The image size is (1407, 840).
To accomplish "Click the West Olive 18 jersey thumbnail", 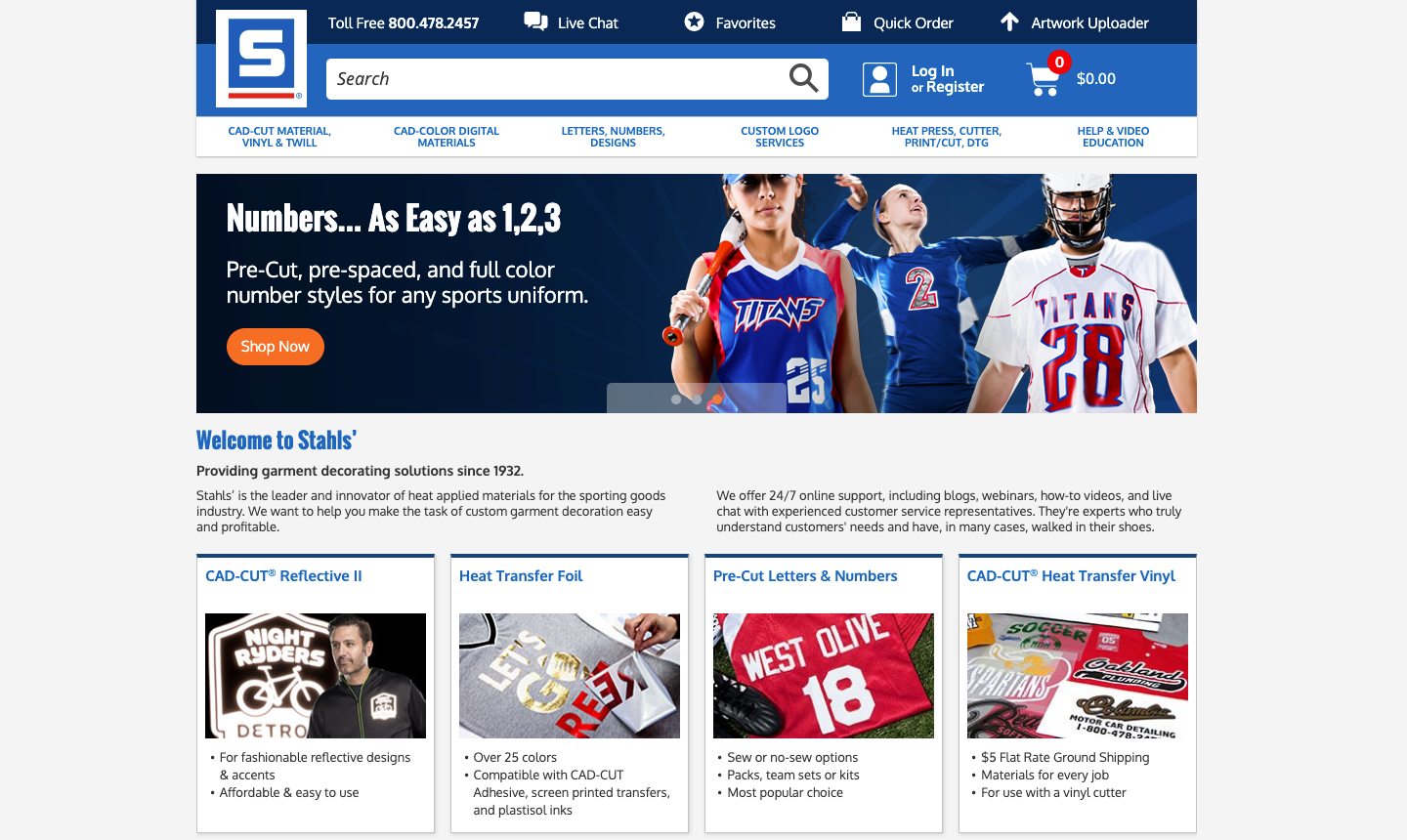I will pos(824,676).
